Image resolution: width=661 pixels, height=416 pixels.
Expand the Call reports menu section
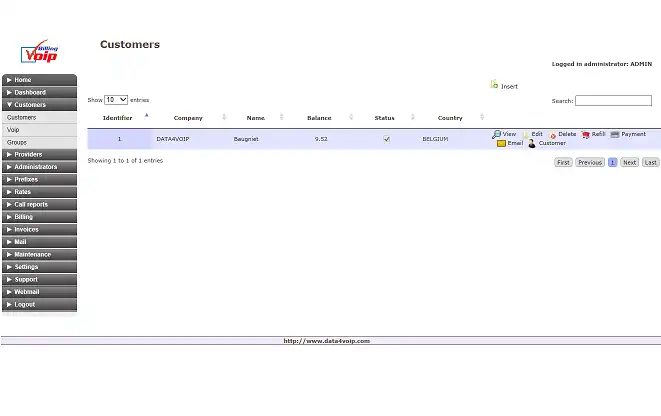(39, 204)
